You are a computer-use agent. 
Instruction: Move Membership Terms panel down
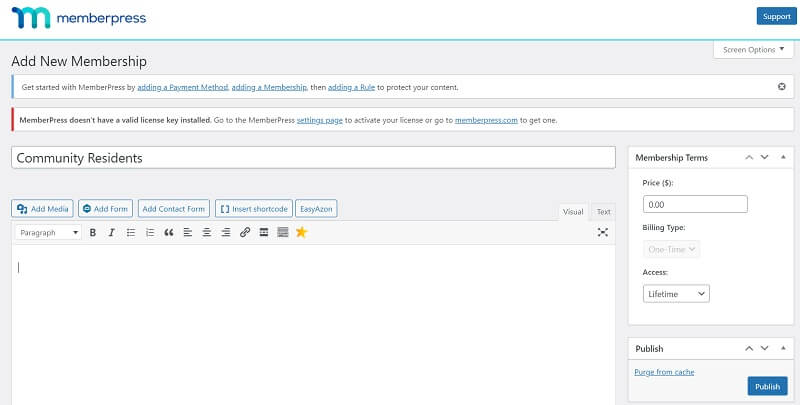click(764, 158)
